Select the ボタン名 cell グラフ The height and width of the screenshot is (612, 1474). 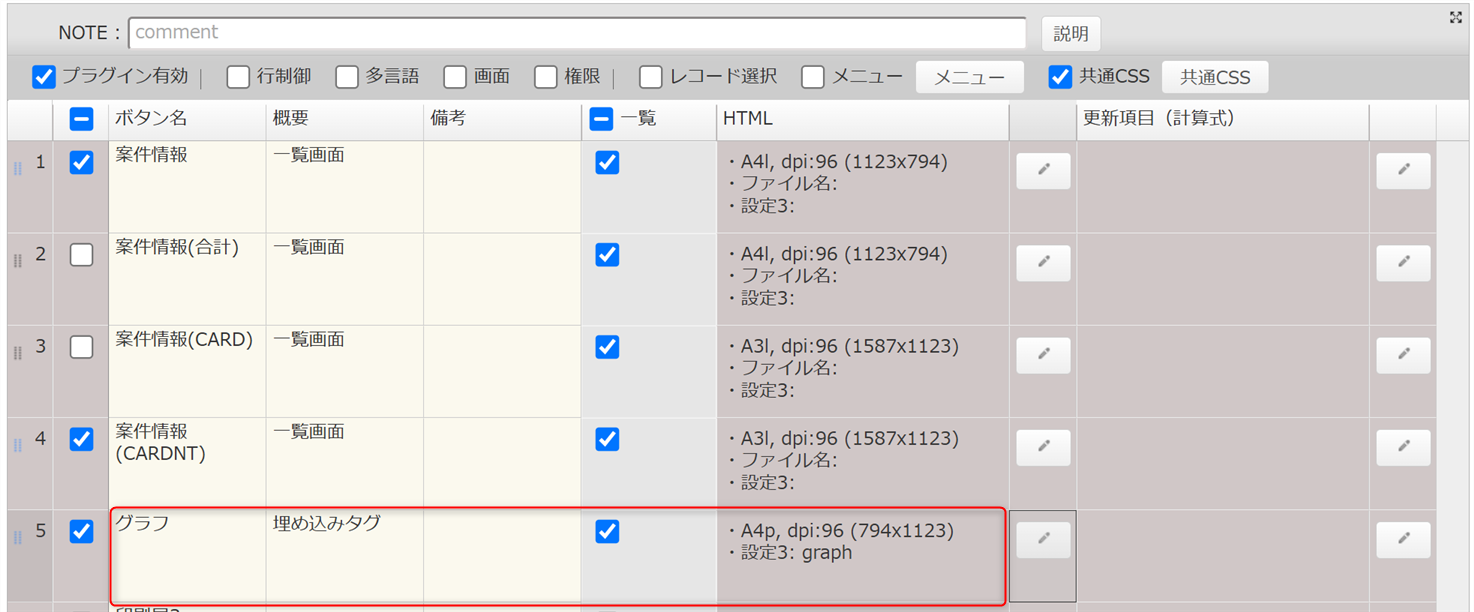187,556
